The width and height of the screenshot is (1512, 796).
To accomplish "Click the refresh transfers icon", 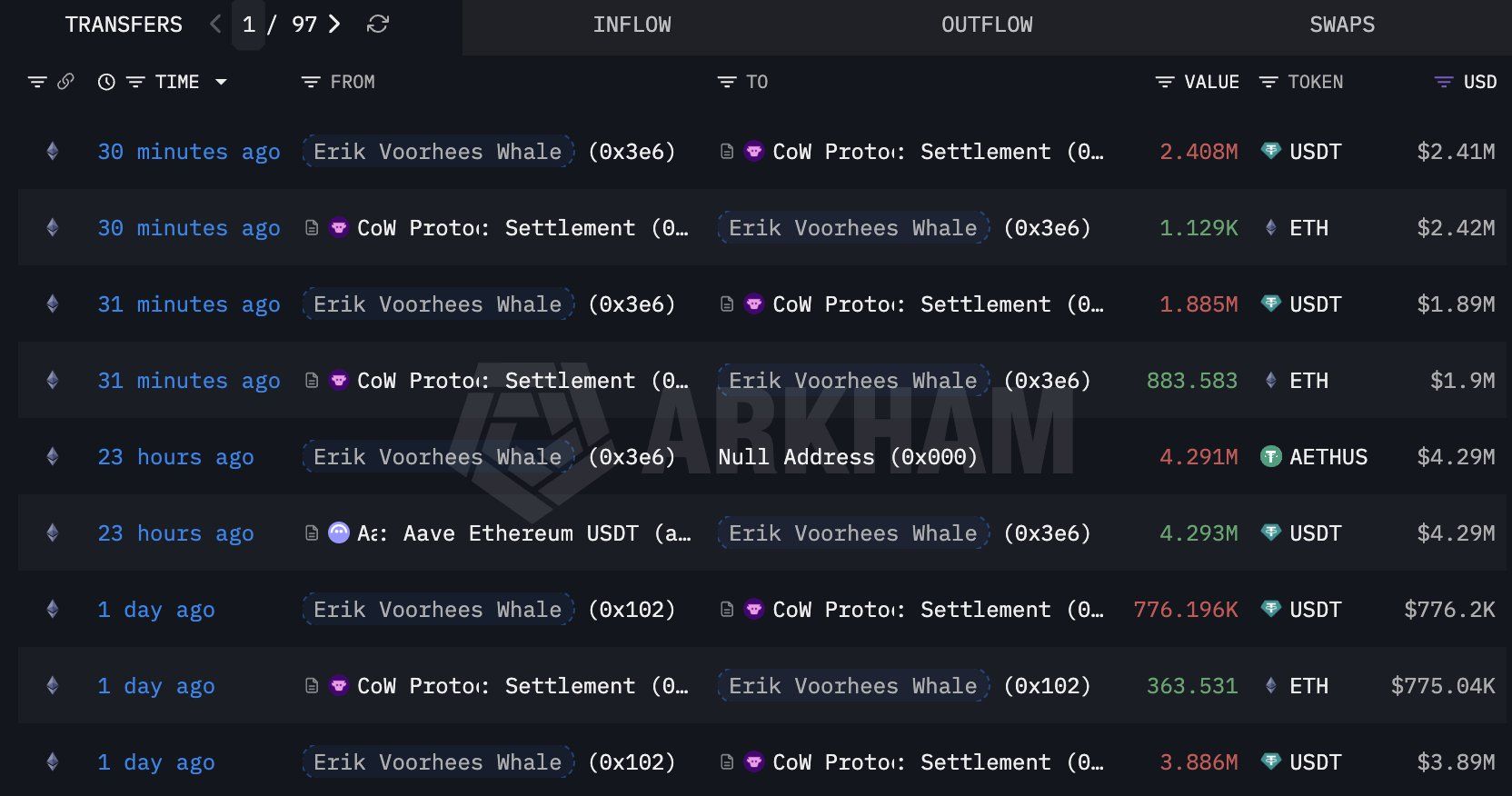I will point(377,25).
